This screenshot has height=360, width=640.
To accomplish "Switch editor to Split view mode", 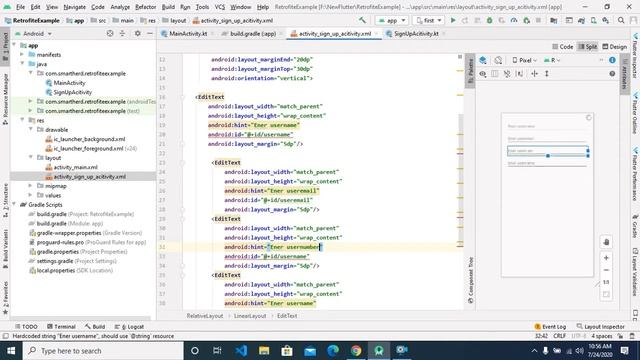I will (587, 47).
